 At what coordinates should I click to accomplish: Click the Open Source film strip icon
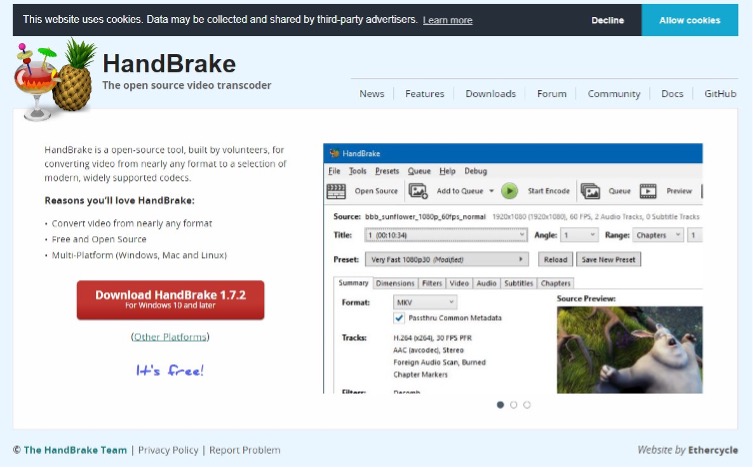[x=336, y=191]
